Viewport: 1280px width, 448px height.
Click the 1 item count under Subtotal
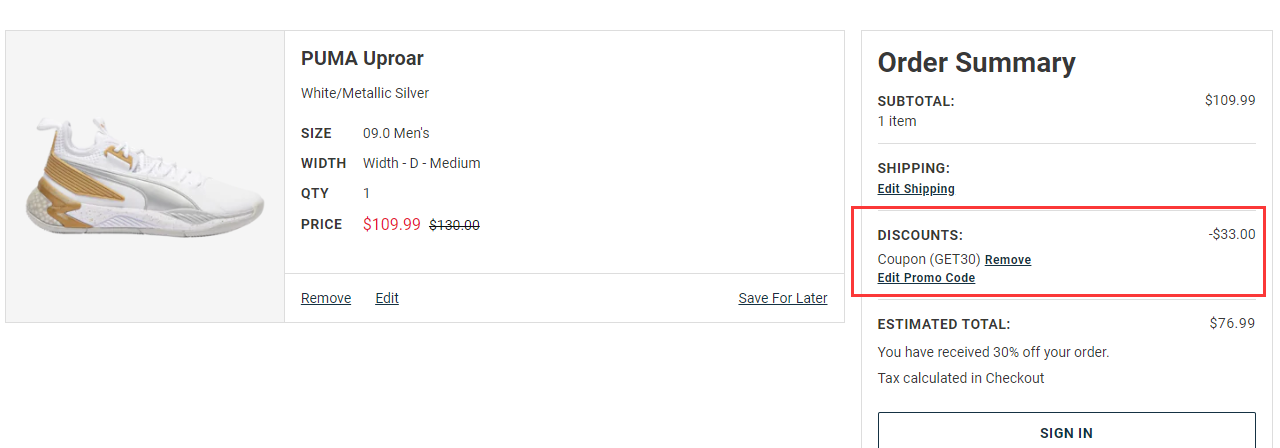click(897, 121)
